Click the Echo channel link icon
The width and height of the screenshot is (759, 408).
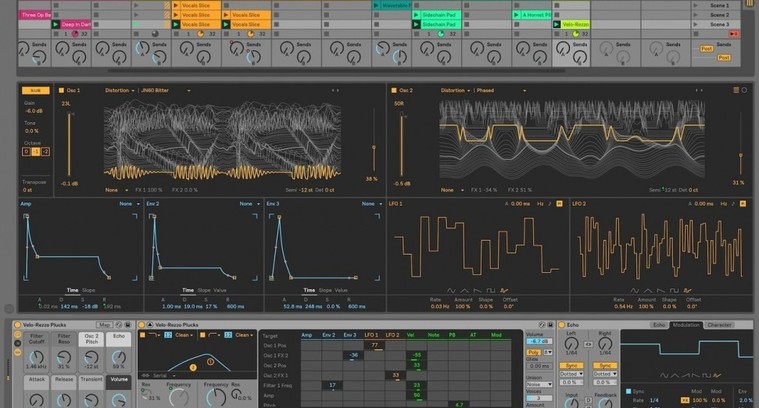click(588, 345)
